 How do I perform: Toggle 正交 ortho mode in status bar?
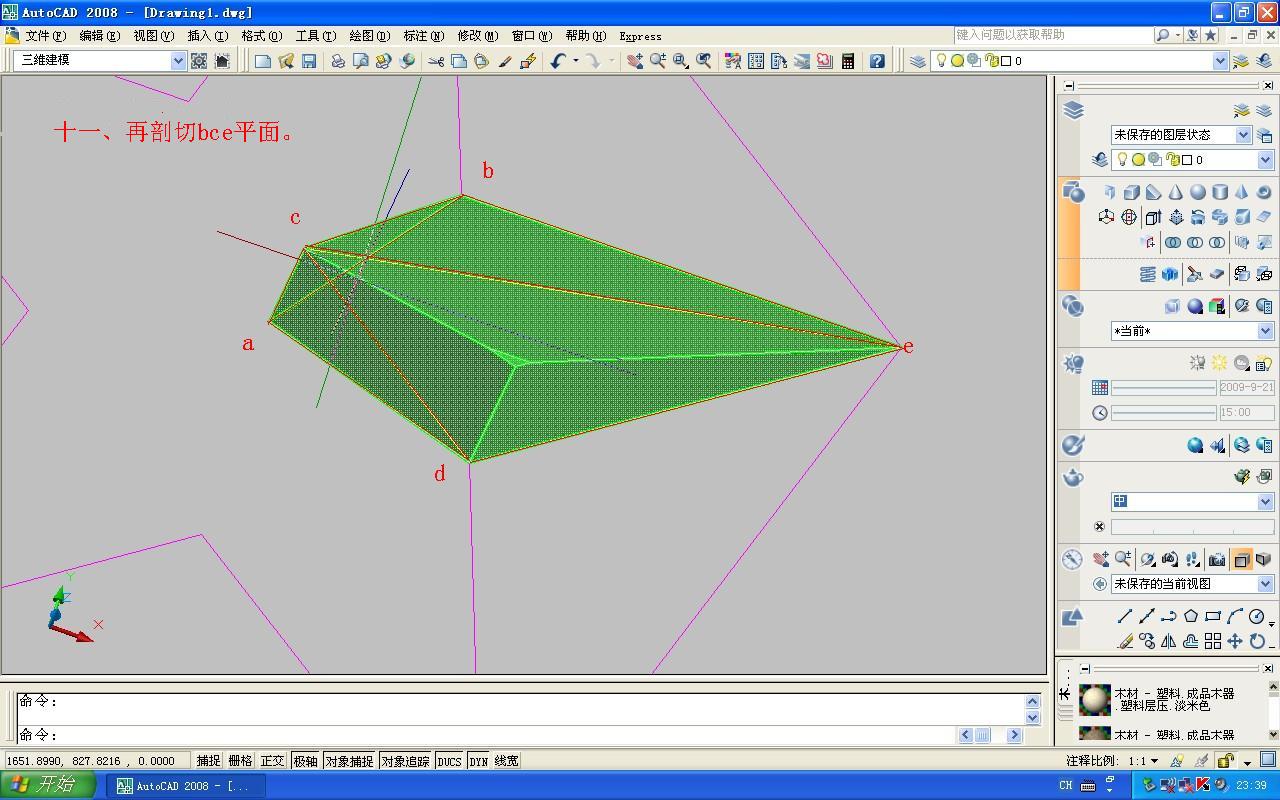click(273, 761)
